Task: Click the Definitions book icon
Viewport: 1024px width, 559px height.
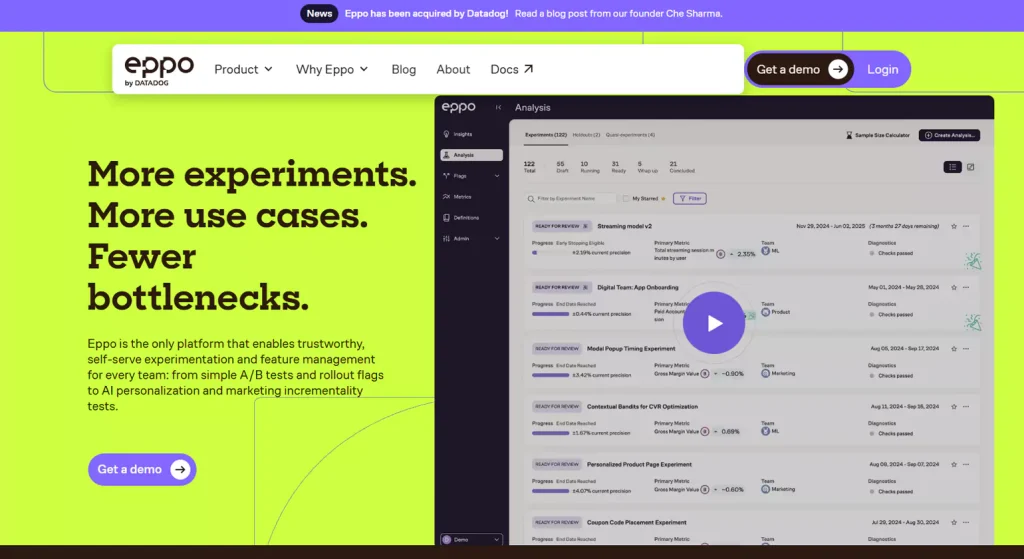Action: pos(447,217)
